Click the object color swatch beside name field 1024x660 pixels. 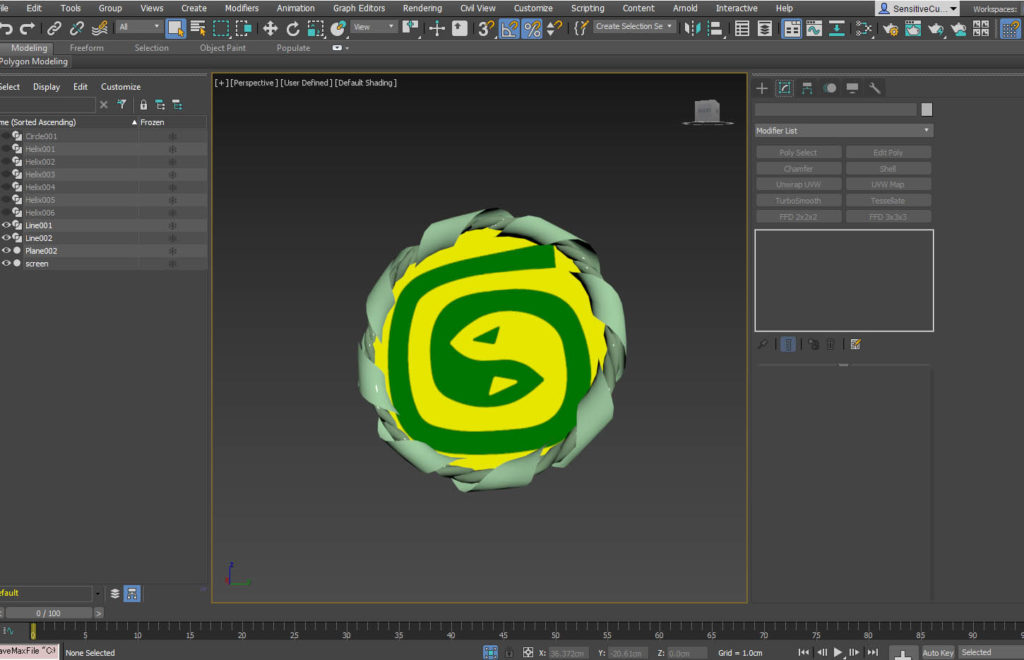(926, 108)
